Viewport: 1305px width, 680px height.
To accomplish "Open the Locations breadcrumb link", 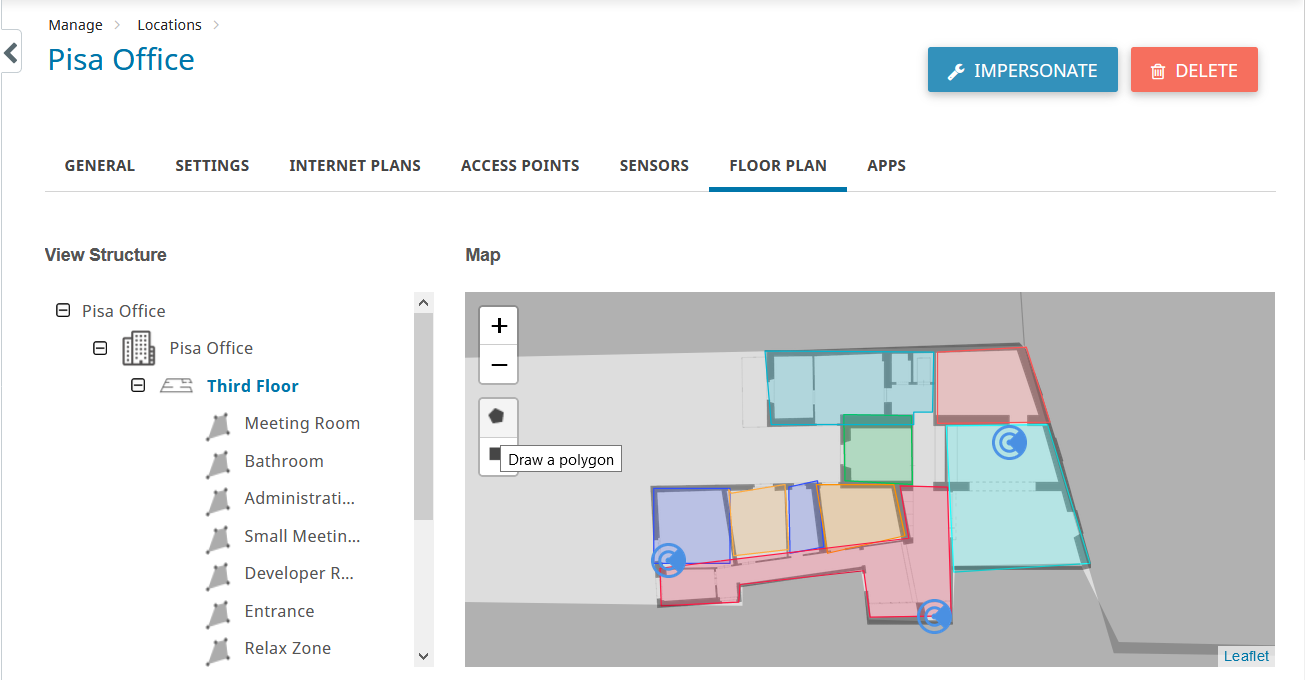I will pyautogui.click(x=169, y=25).
